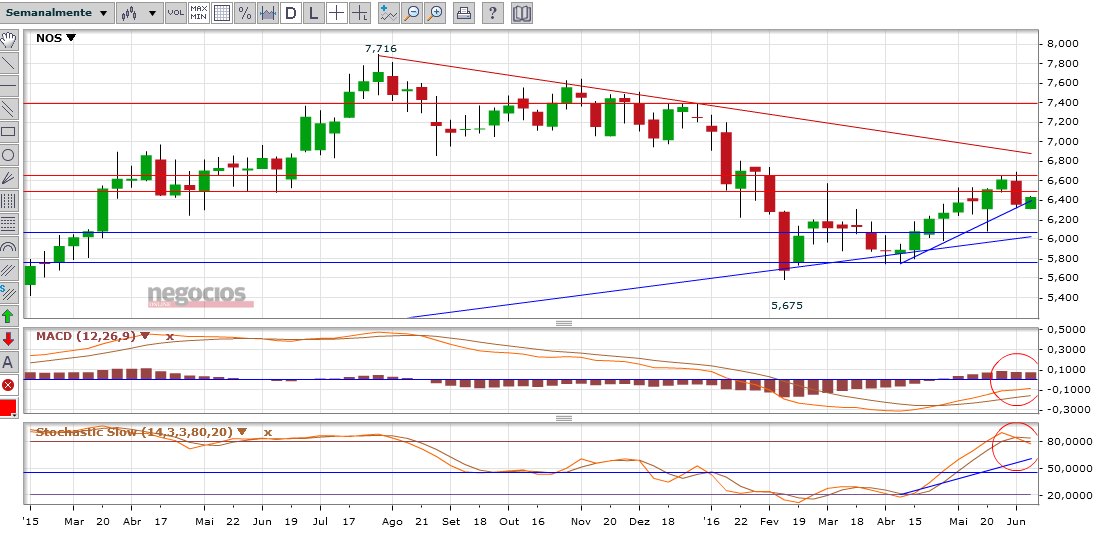Open the help question mark
The width and height of the screenshot is (1098, 533).
pyautogui.click(x=493, y=13)
